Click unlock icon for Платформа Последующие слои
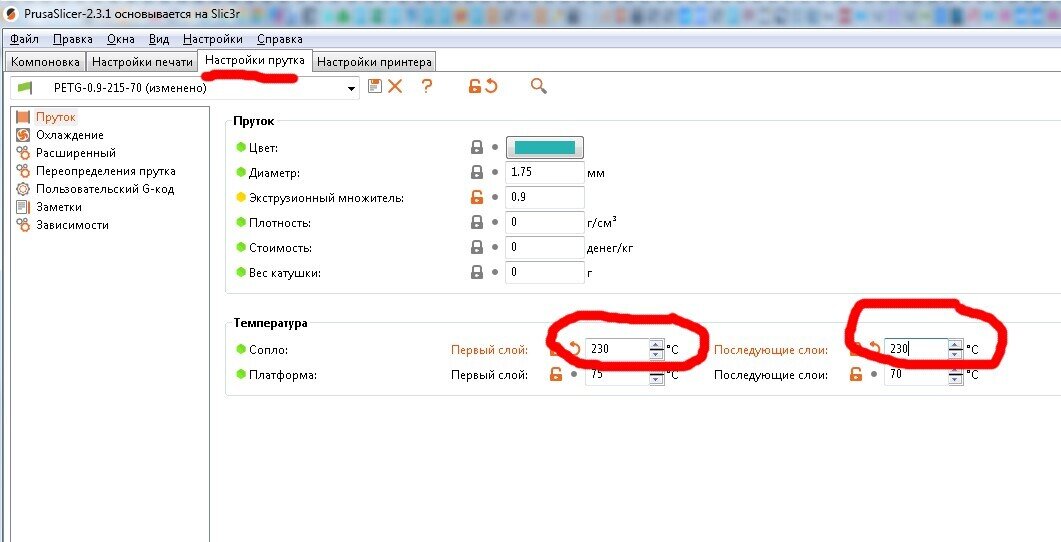The width and height of the screenshot is (1061, 542). coord(856,374)
